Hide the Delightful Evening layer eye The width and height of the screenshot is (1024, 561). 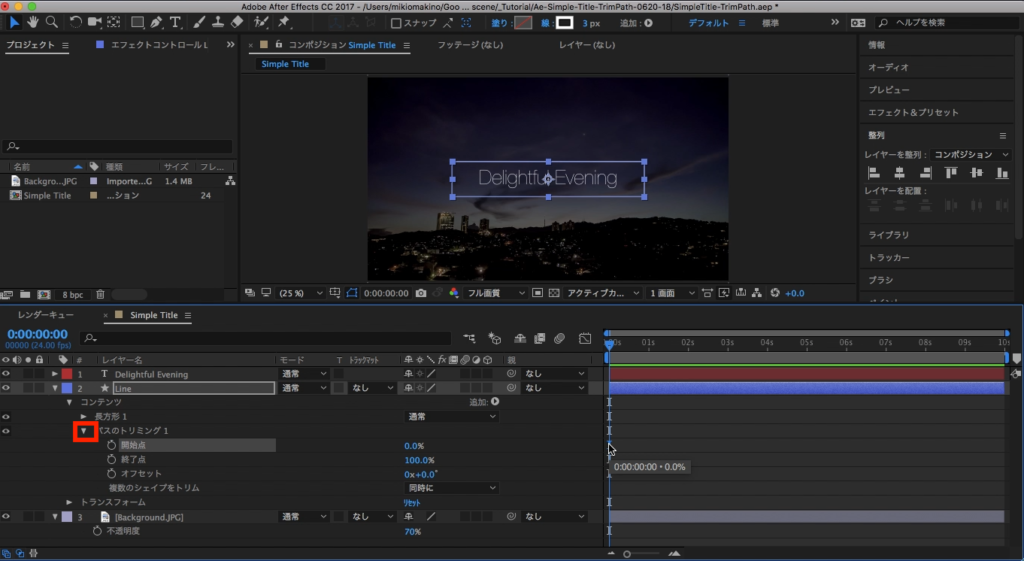click(7, 374)
